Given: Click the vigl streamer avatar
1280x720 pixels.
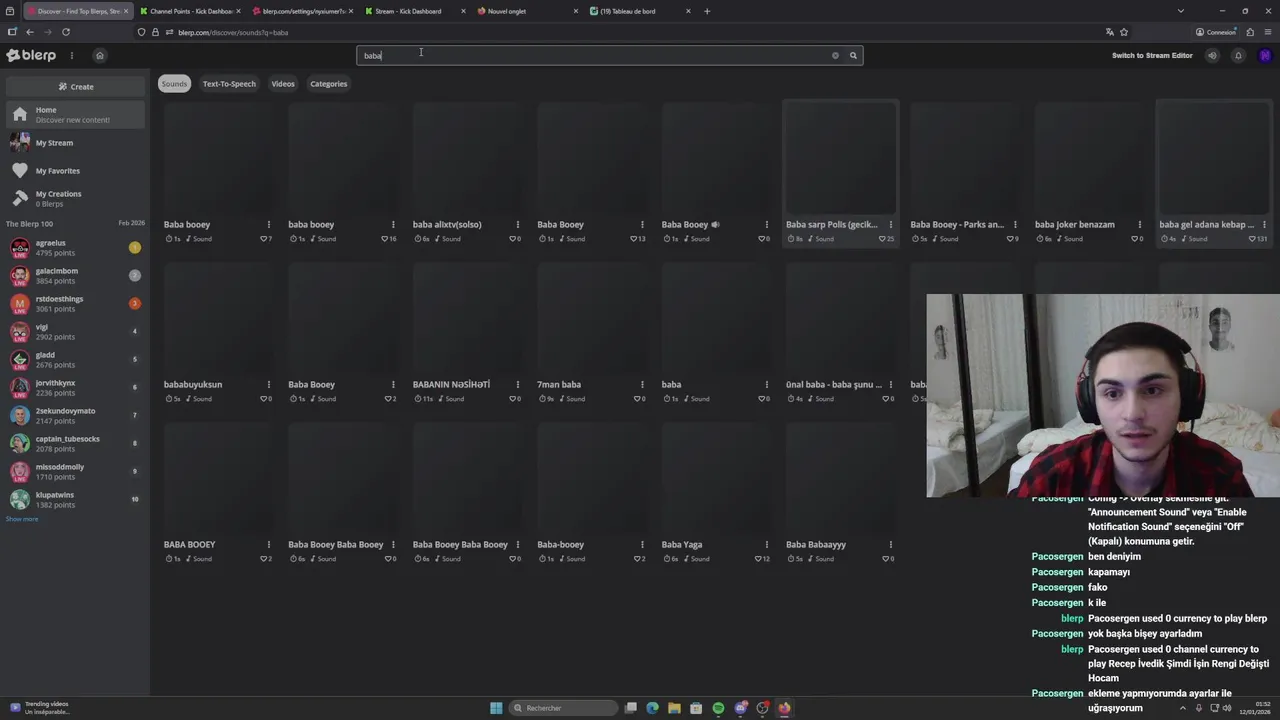Looking at the screenshot, I should pyautogui.click(x=20, y=331).
